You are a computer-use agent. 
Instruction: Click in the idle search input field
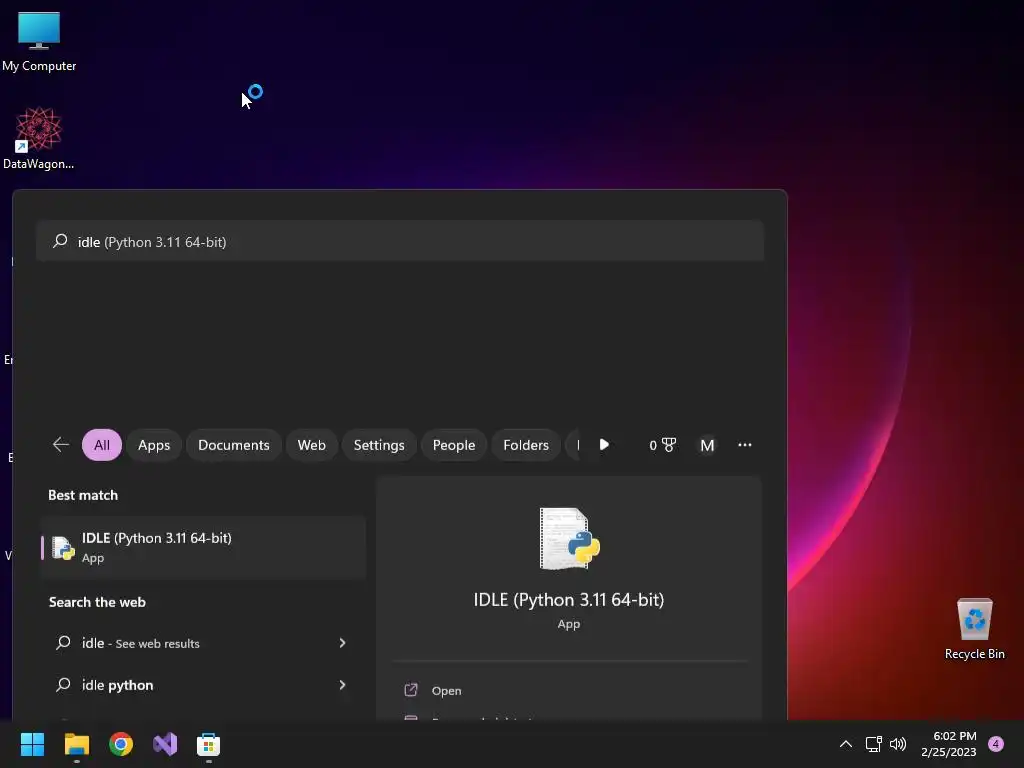click(x=400, y=241)
